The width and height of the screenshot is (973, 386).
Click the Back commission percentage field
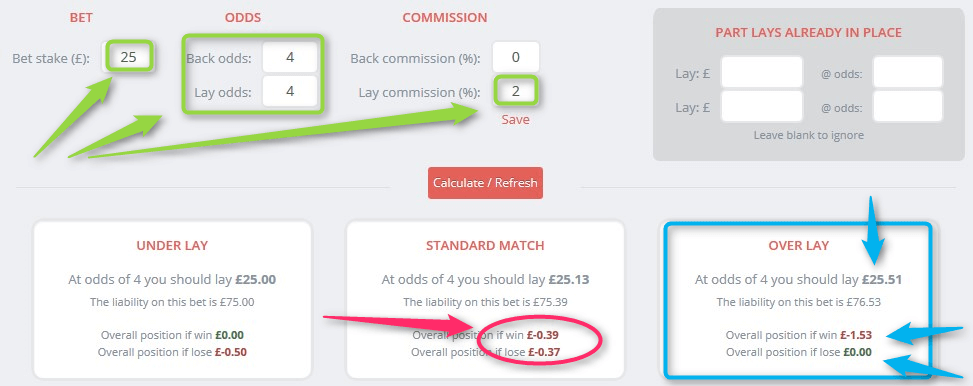[x=516, y=58]
